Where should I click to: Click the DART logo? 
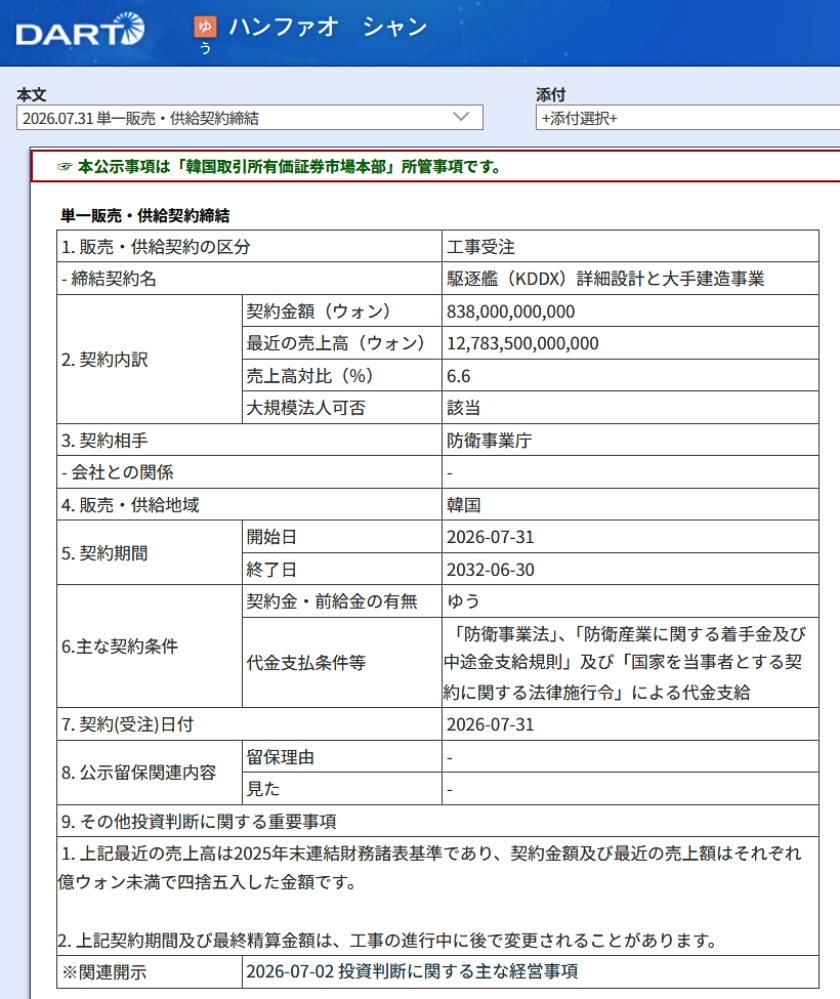pos(80,31)
